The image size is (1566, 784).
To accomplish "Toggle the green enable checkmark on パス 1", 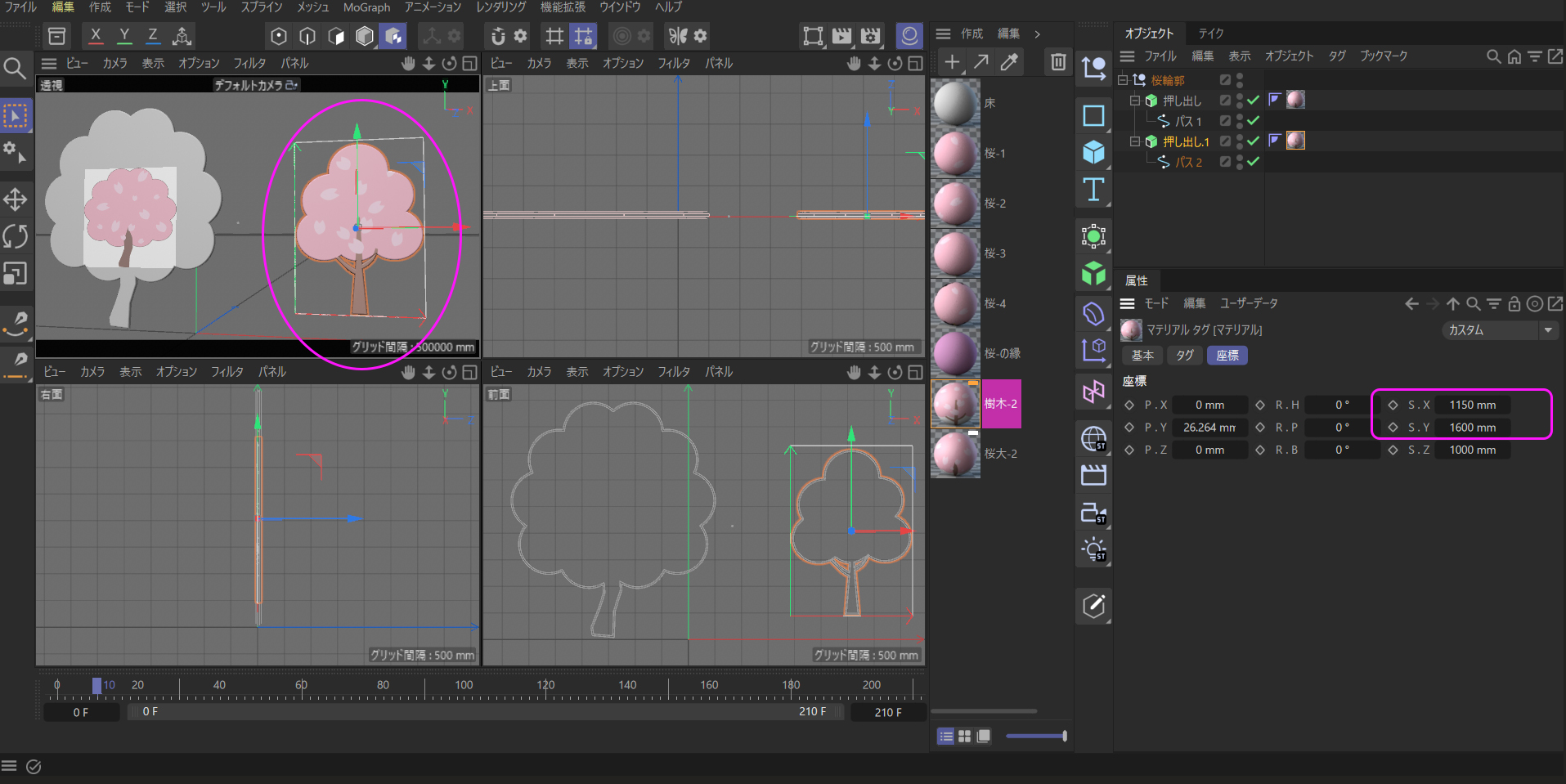I will 1253,121.
